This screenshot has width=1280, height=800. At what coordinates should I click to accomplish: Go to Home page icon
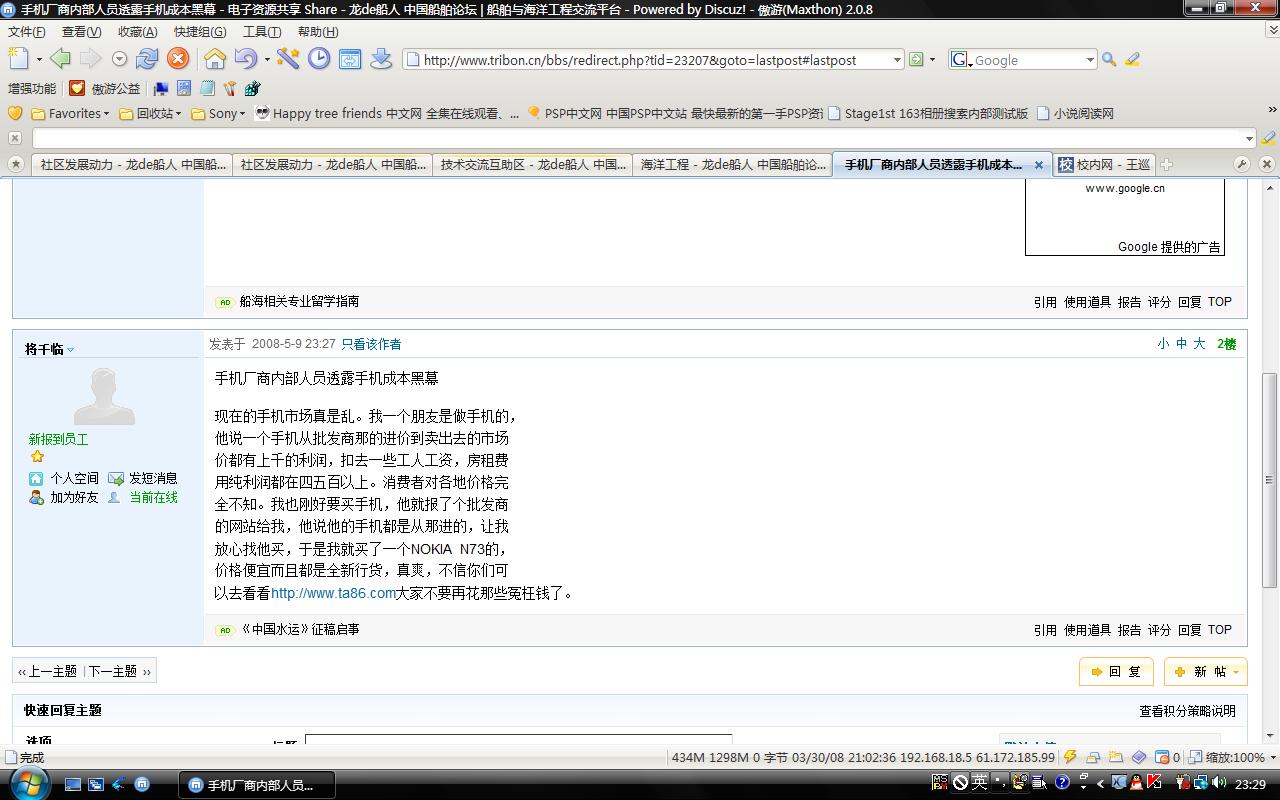214,59
